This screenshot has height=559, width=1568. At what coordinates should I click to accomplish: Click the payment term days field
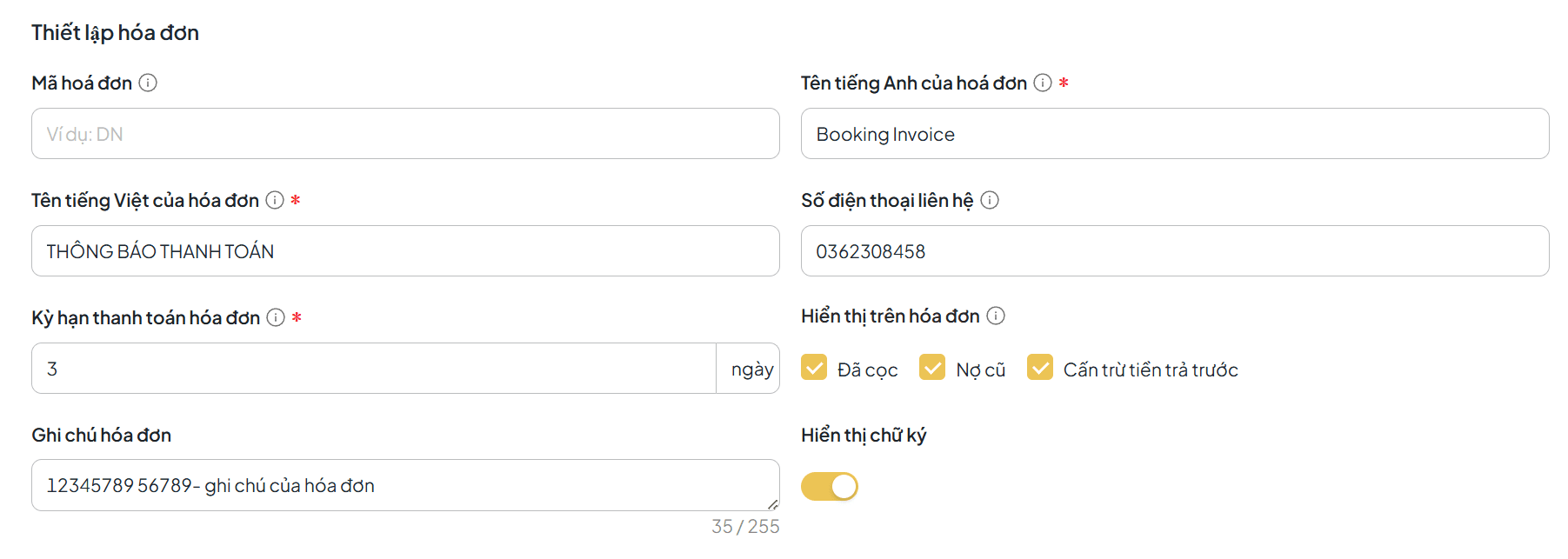374,369
